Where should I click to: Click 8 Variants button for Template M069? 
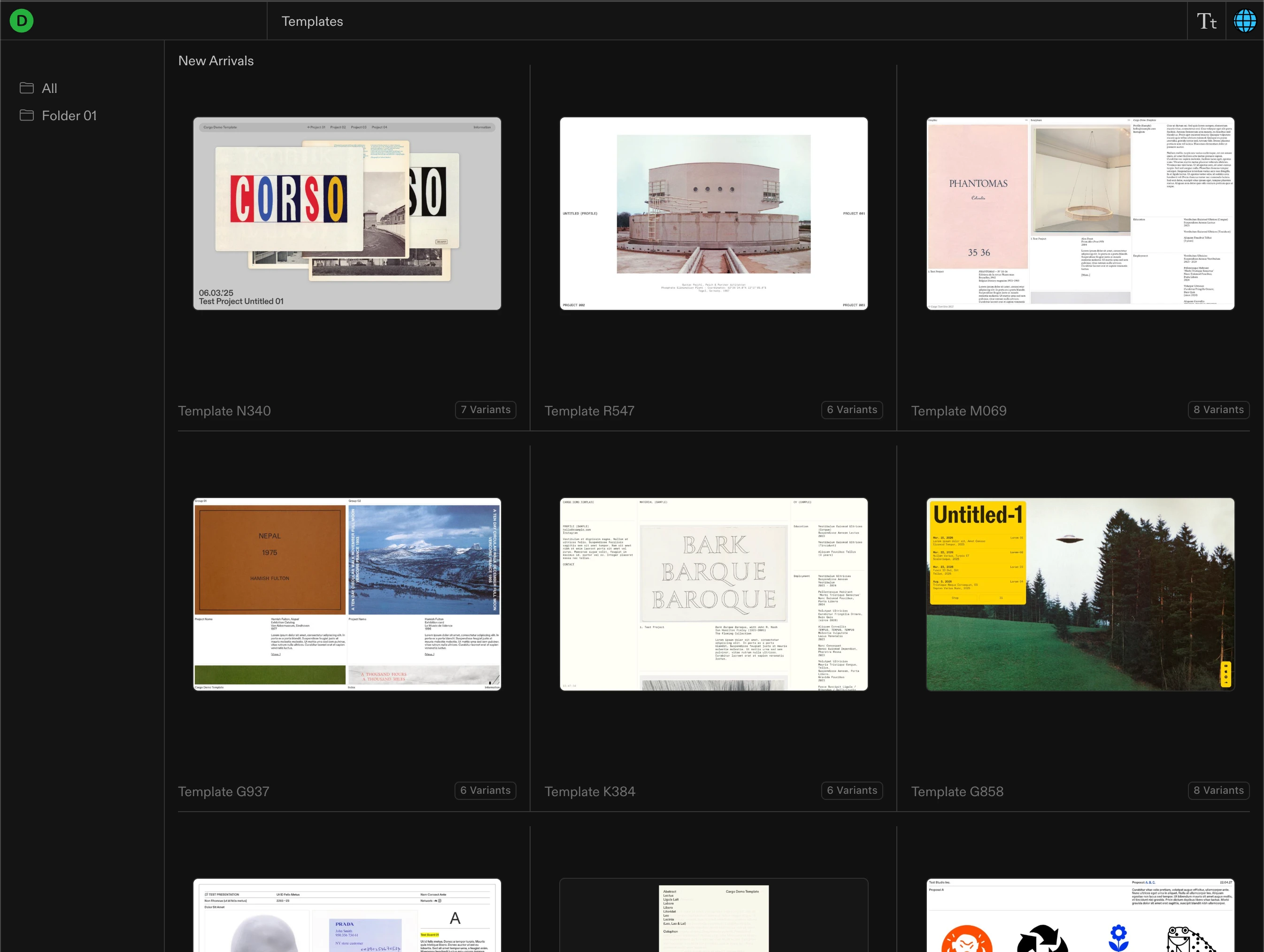(x=1219, y=410)
